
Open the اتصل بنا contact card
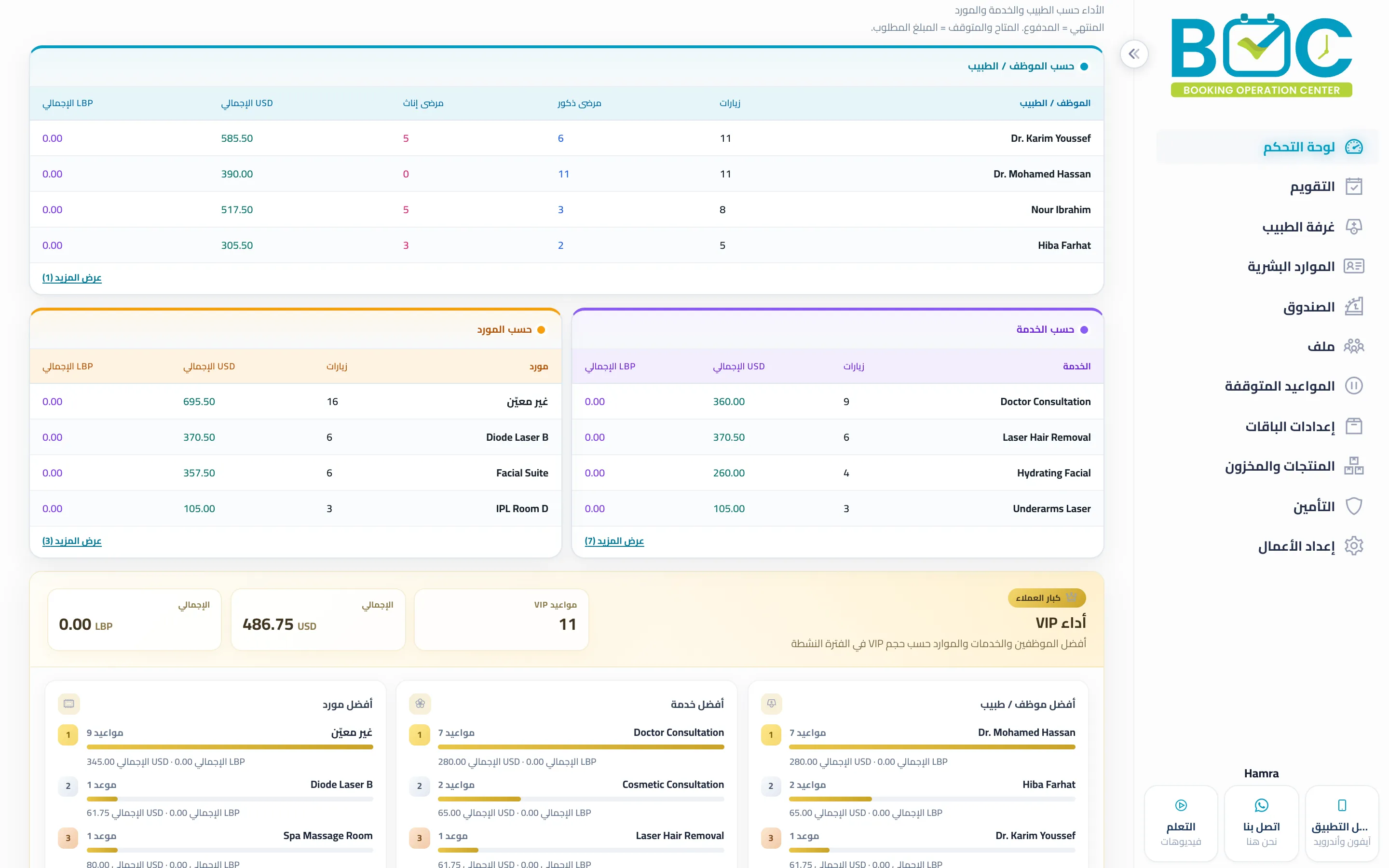(x=1261, y=823)
